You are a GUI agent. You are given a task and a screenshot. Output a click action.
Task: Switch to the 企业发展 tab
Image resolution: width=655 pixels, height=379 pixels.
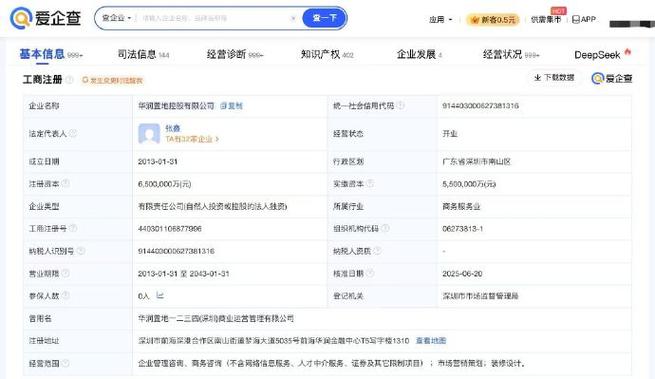point(419,54)
